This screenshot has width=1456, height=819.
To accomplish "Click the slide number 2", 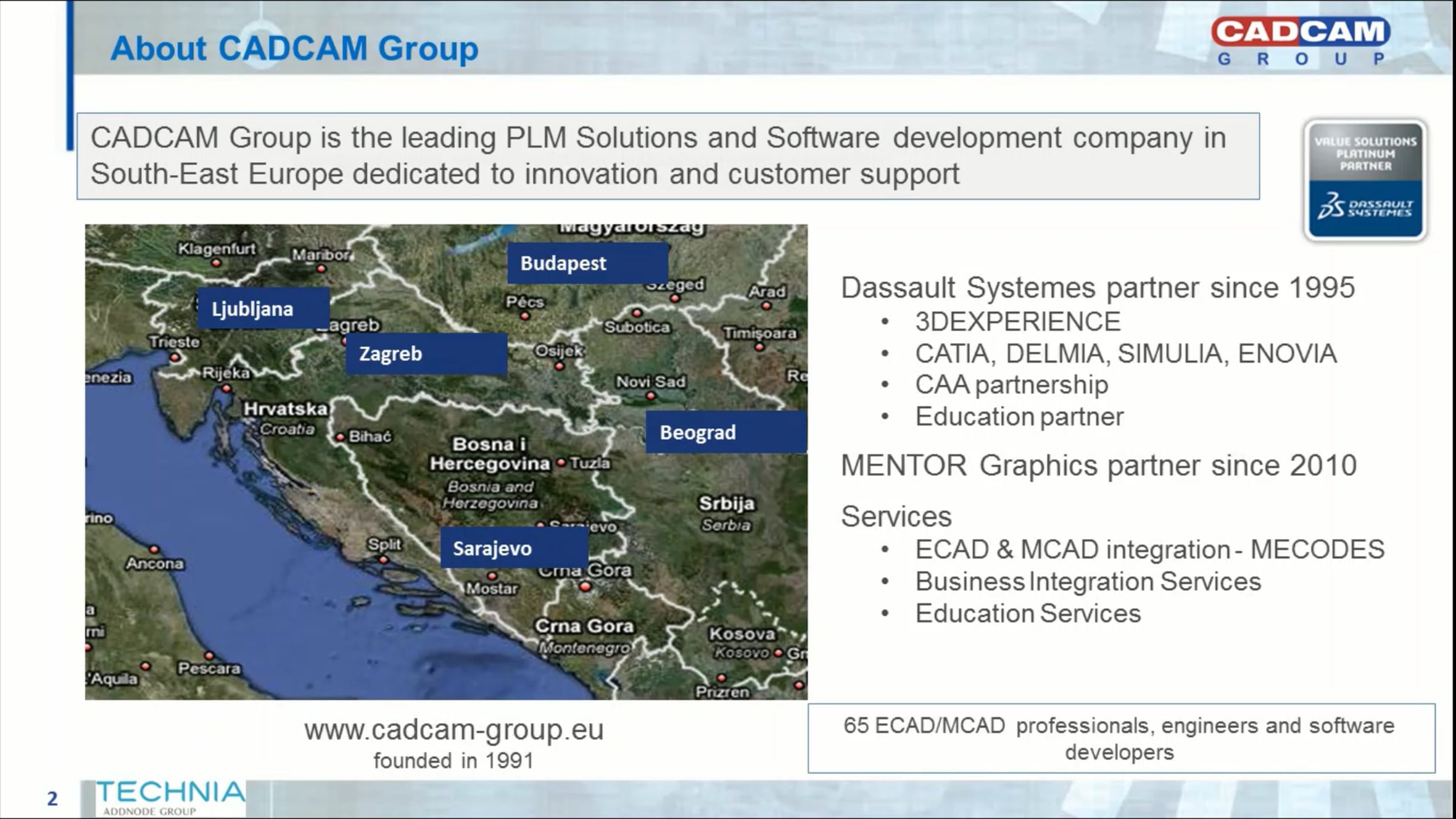I will tap(53, 798).
